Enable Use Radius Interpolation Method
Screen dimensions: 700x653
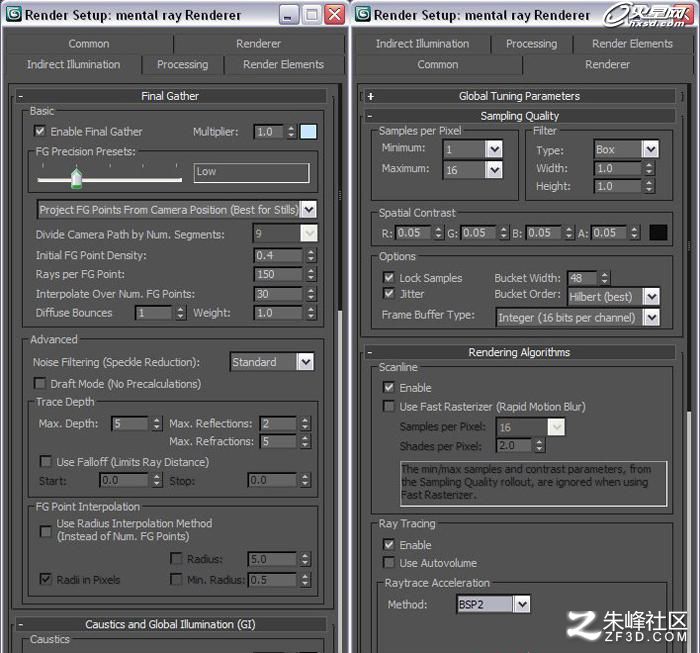(46, 531)
